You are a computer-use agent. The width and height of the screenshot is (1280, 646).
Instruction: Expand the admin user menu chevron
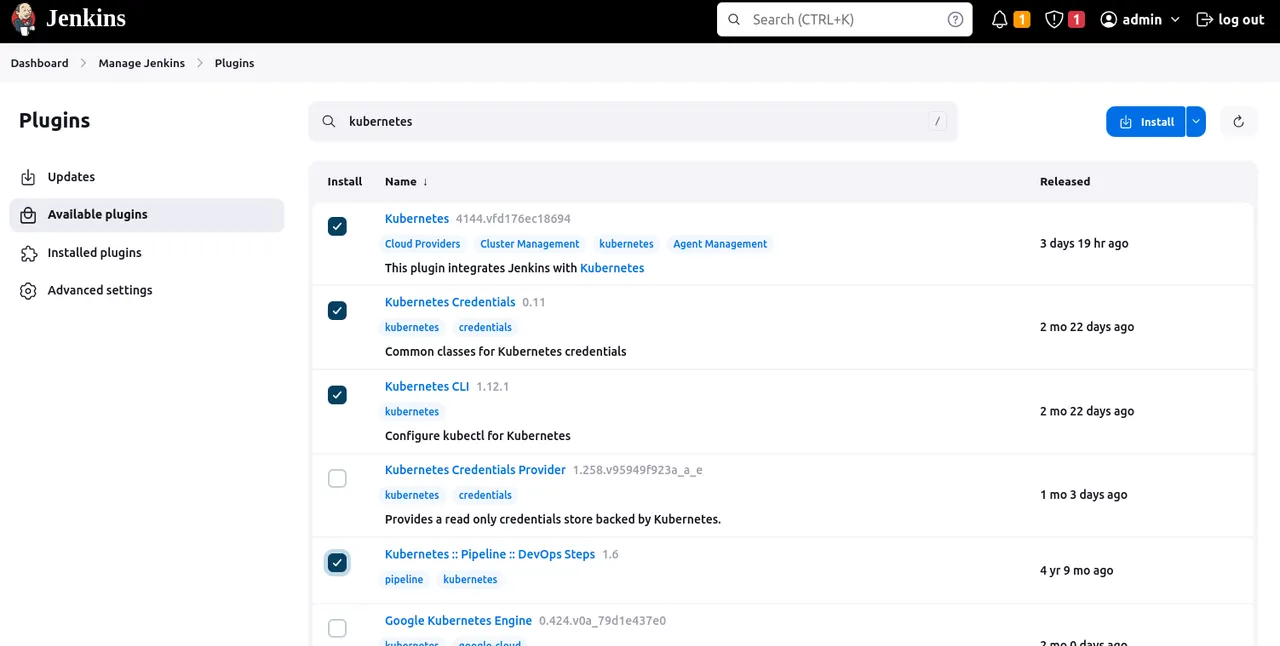[x=1175, y=20]
